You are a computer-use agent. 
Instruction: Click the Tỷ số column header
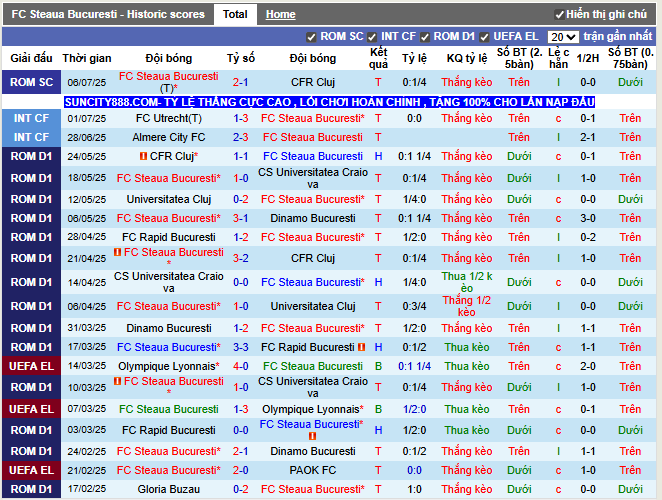pos(241,58)
